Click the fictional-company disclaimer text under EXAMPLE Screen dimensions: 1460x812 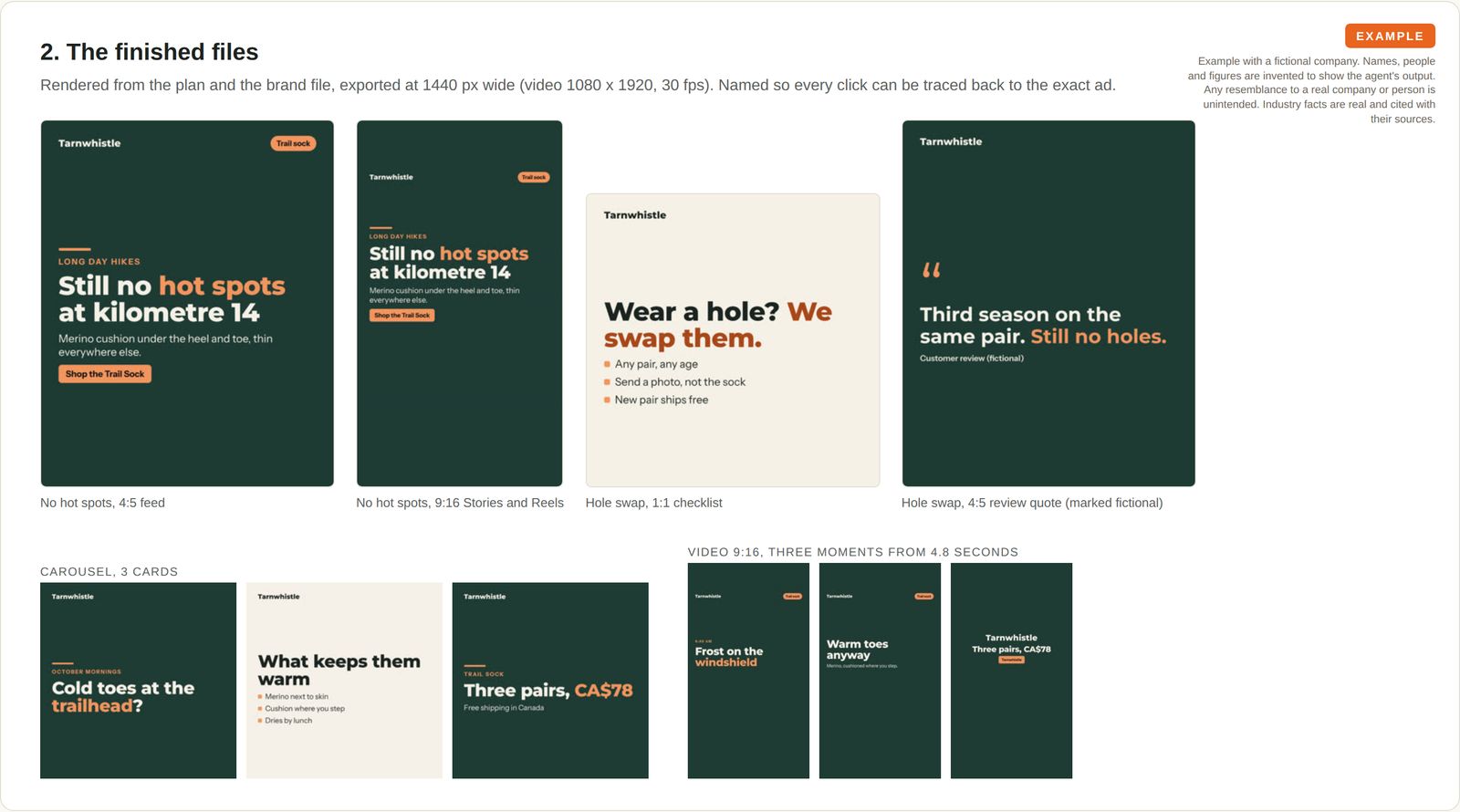pos(1311,90)
